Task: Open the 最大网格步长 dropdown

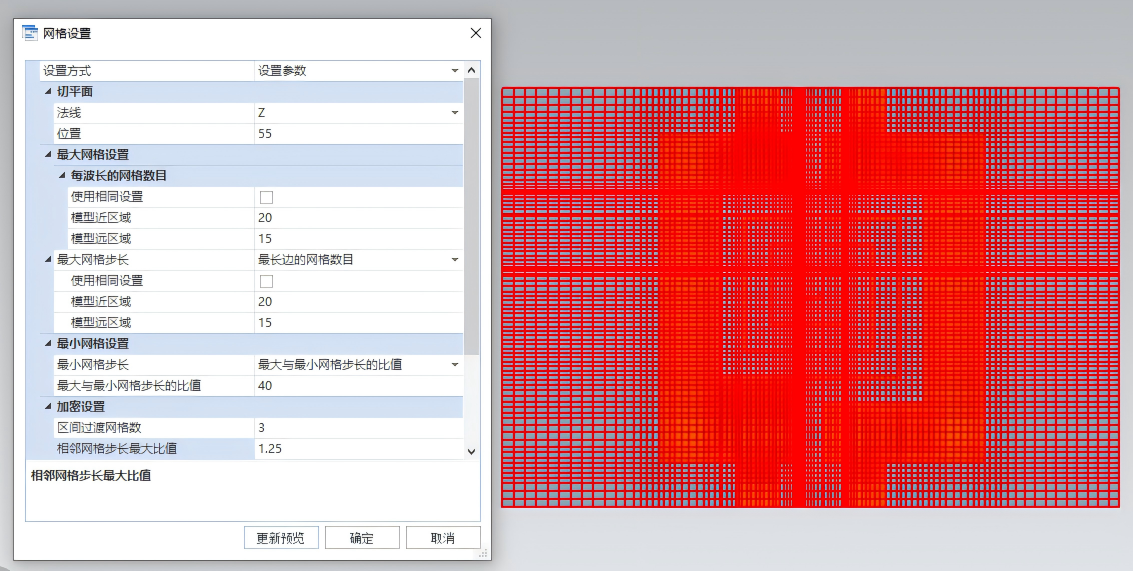Action: pyautogui.click(x=455, y=259)
